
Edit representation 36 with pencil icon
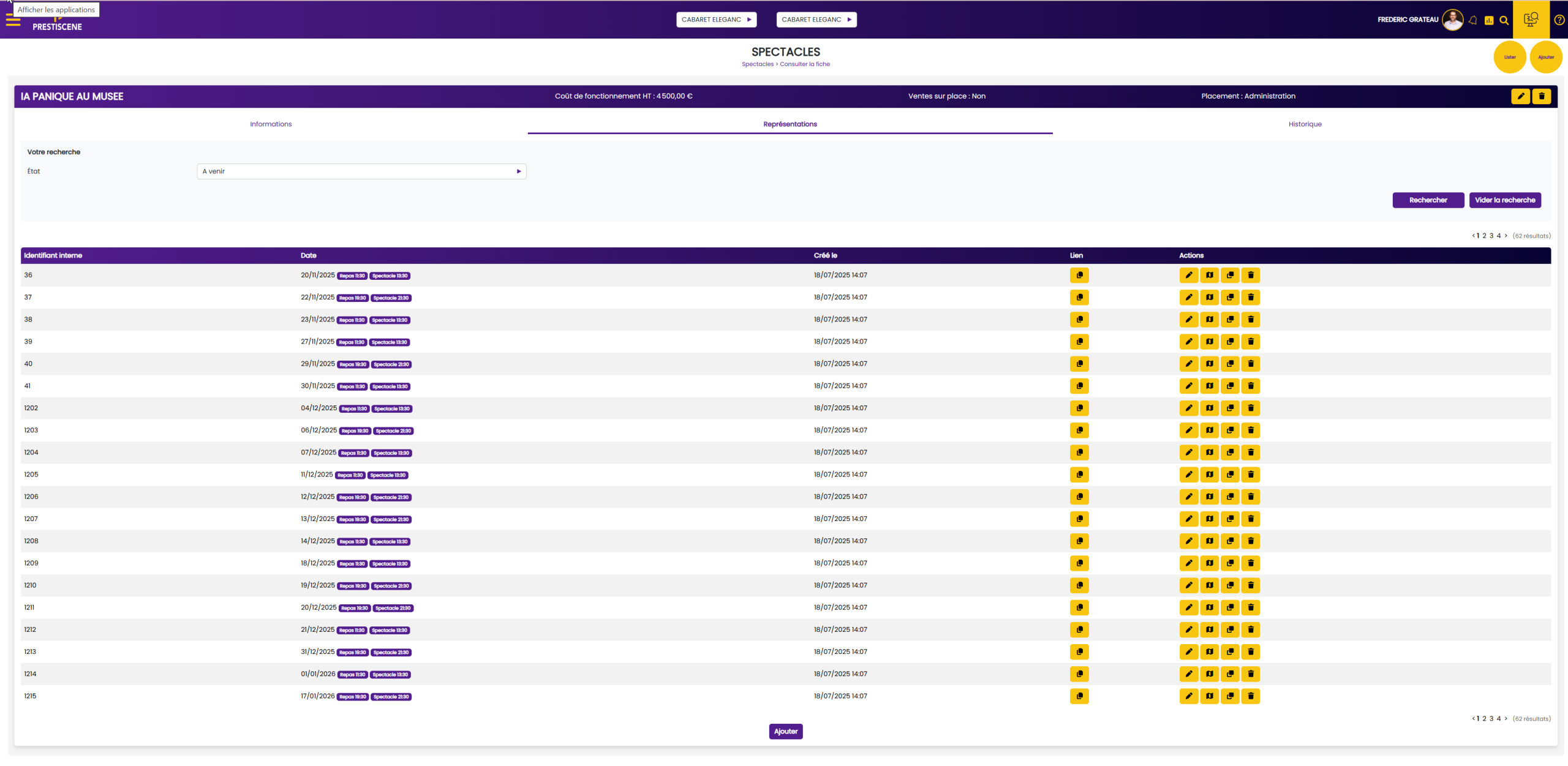pyautogui.click(x=1188, y=276)
